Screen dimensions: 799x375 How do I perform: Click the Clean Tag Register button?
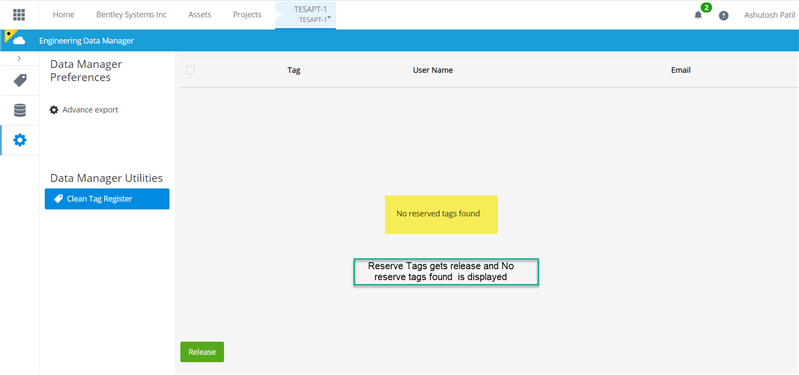coord(107,199)
